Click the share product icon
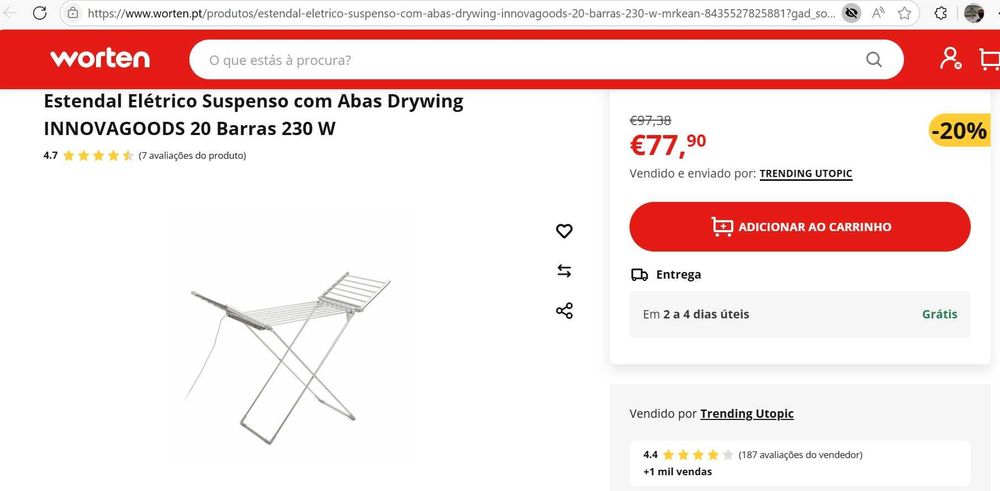 pyautogui.click(x=564, y=310)
